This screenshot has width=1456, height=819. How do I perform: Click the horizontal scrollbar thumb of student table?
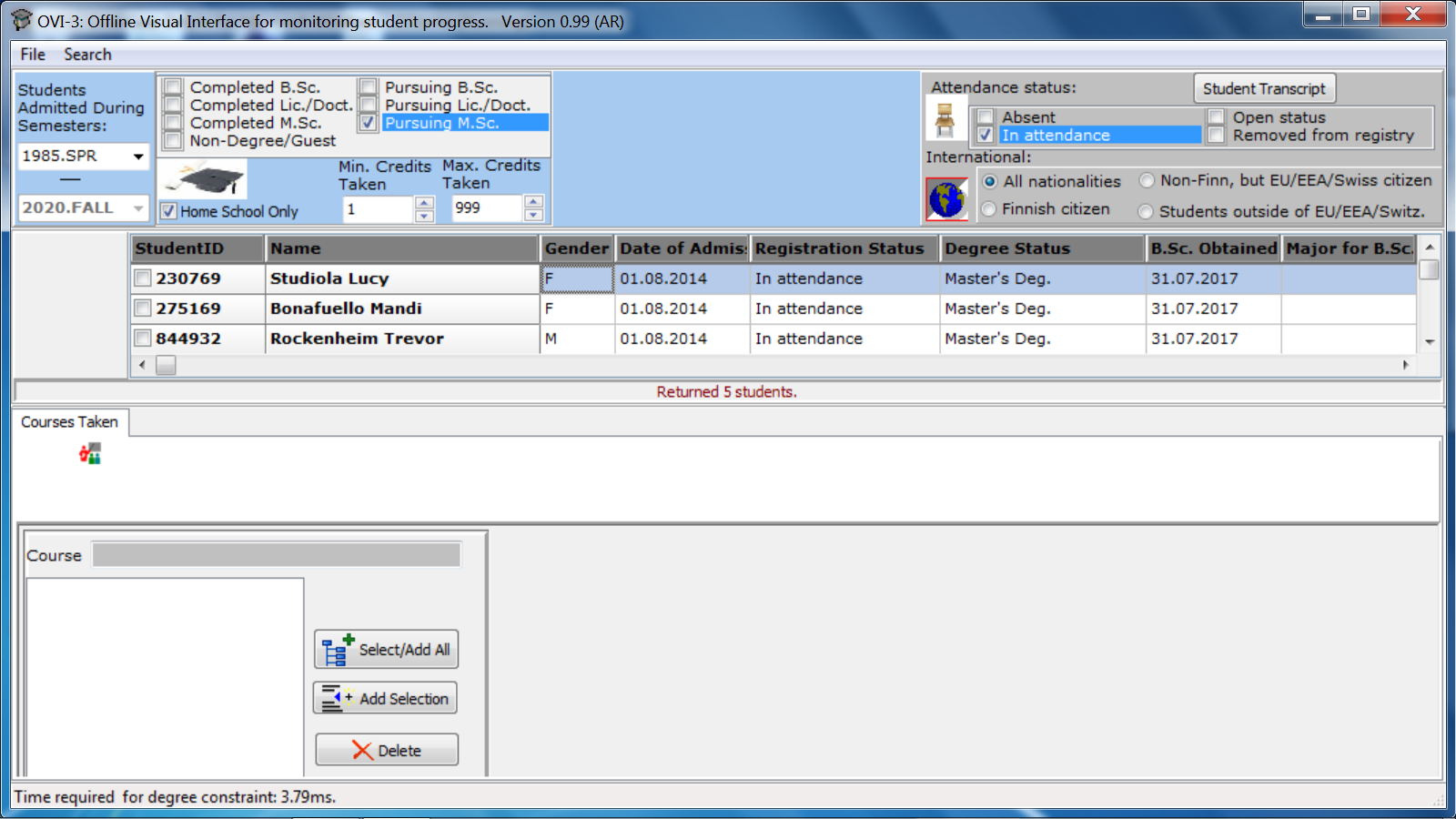point(166,365)
